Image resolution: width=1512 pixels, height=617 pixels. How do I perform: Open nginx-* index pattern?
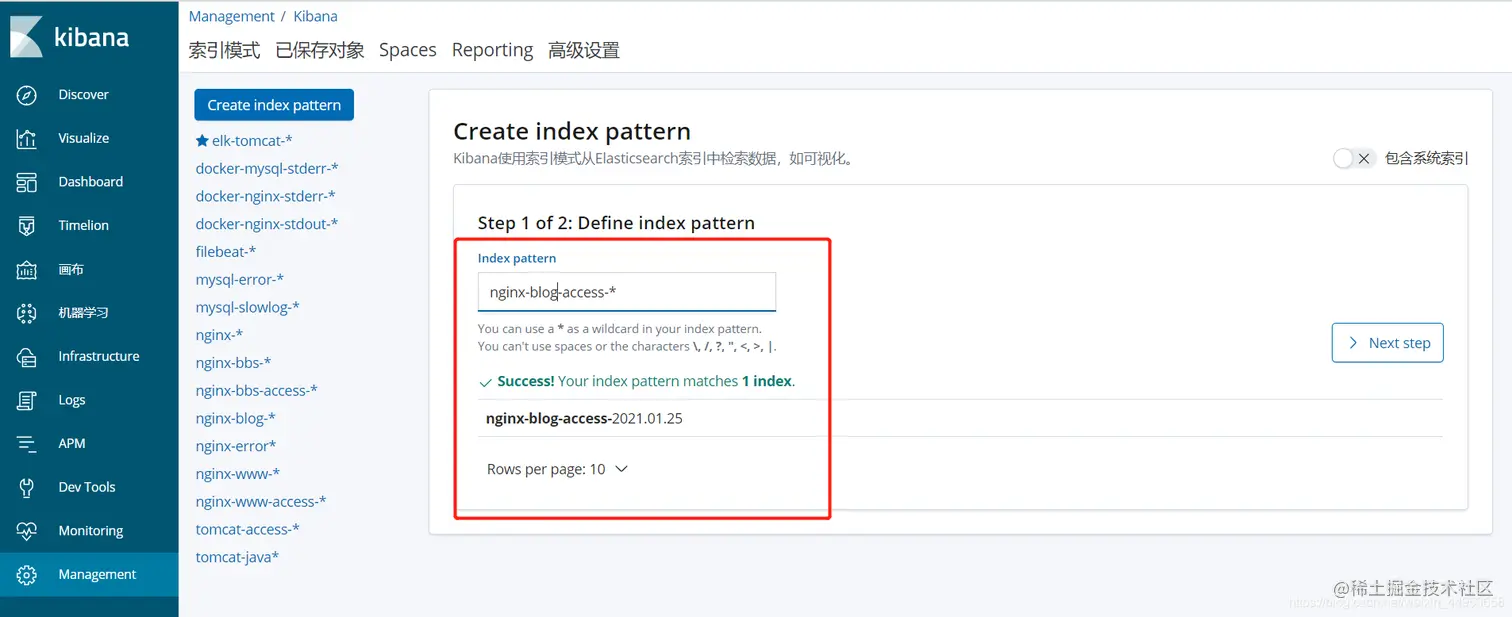[219, 335]
